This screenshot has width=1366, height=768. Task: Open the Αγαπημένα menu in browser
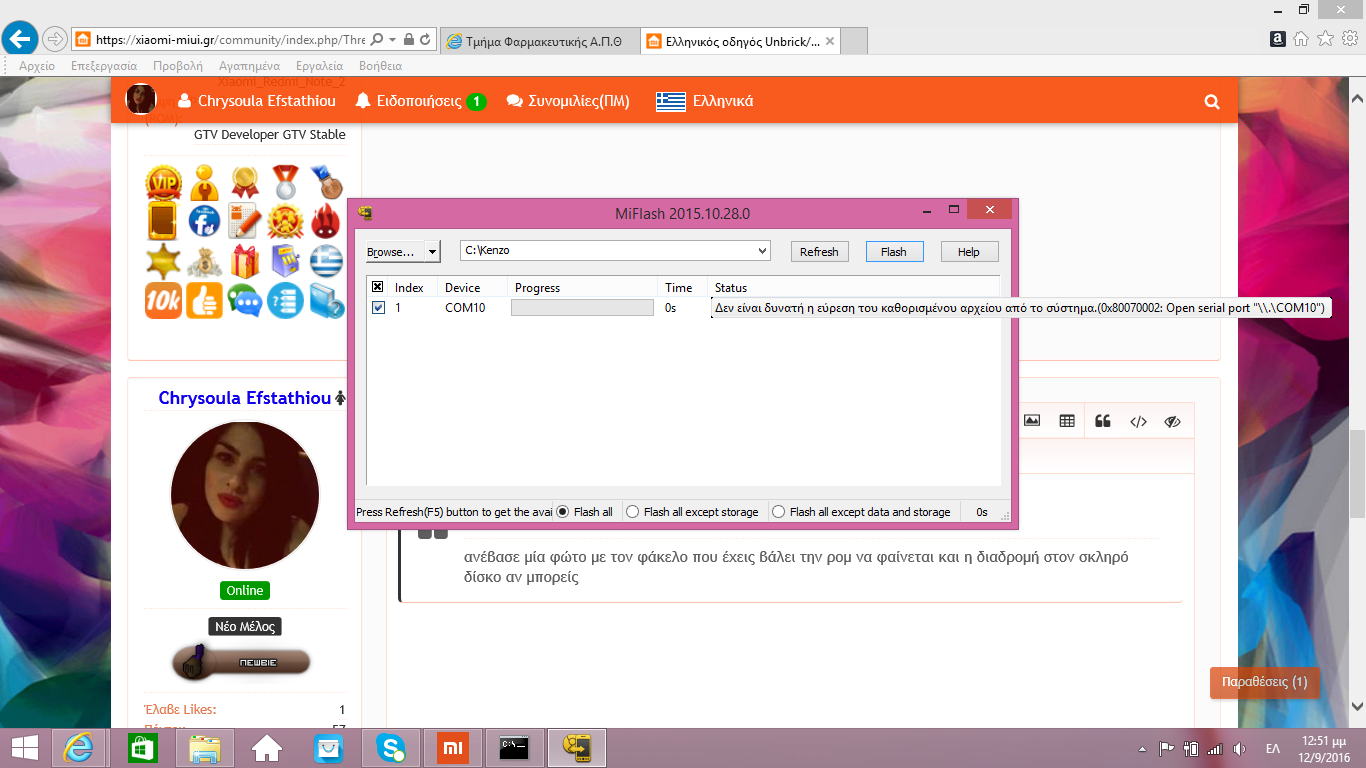pyautogui.click(x=249, y=66)
